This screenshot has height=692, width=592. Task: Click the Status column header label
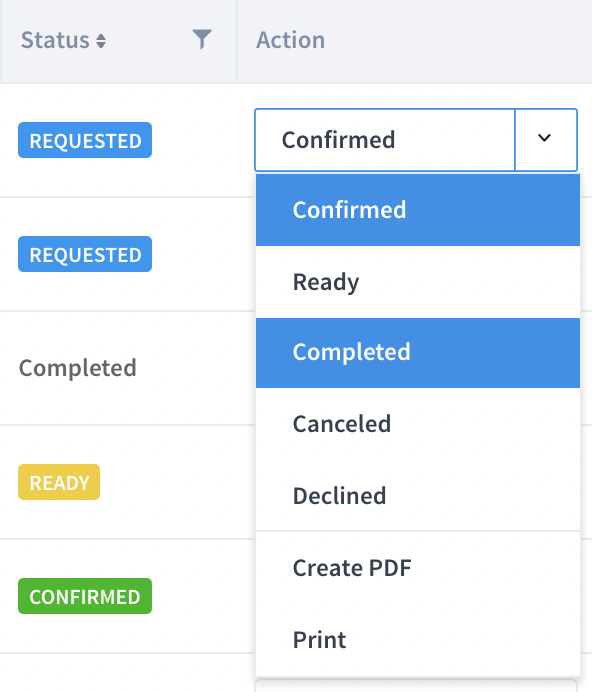pyautogui.click(x=55, y=40)
